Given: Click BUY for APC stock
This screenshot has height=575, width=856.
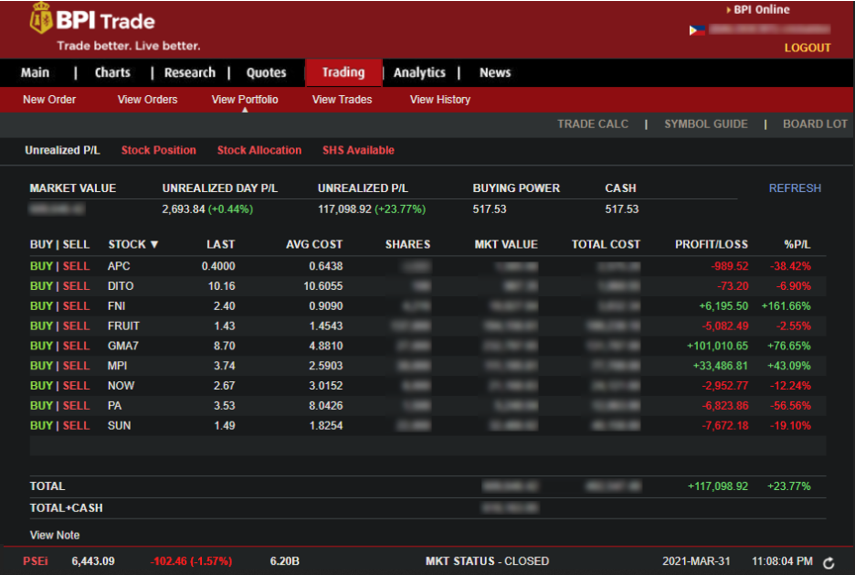Looking at the screenshot, I should tap(41, 266).
